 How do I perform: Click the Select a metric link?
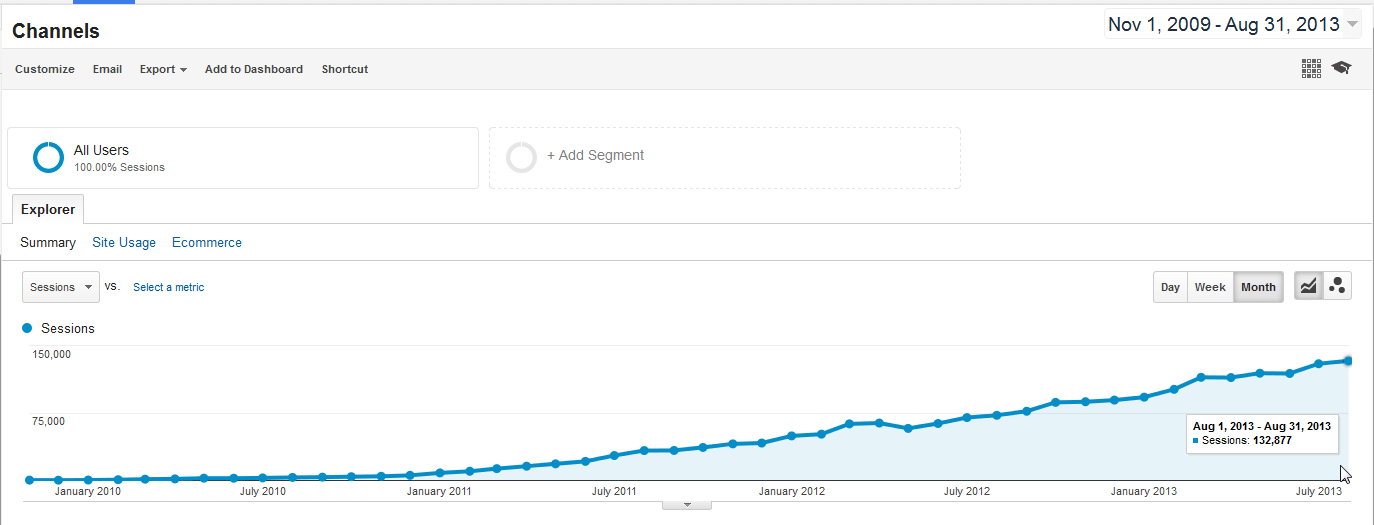click(168, 287)
